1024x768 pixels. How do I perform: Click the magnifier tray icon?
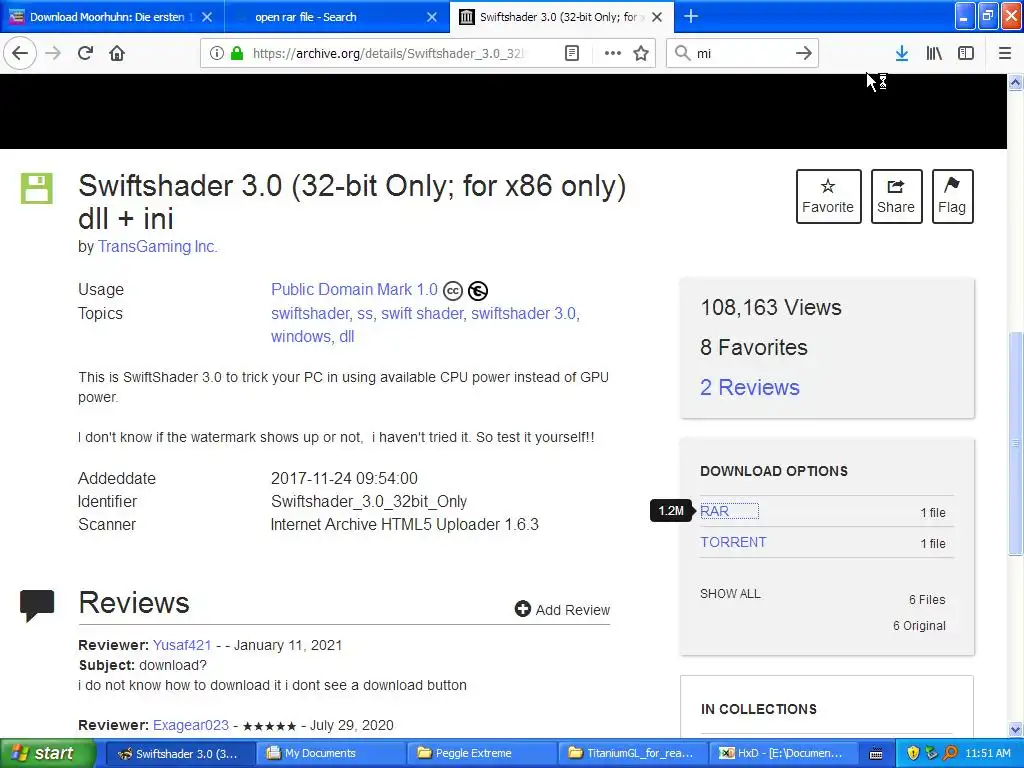[951, 753]
